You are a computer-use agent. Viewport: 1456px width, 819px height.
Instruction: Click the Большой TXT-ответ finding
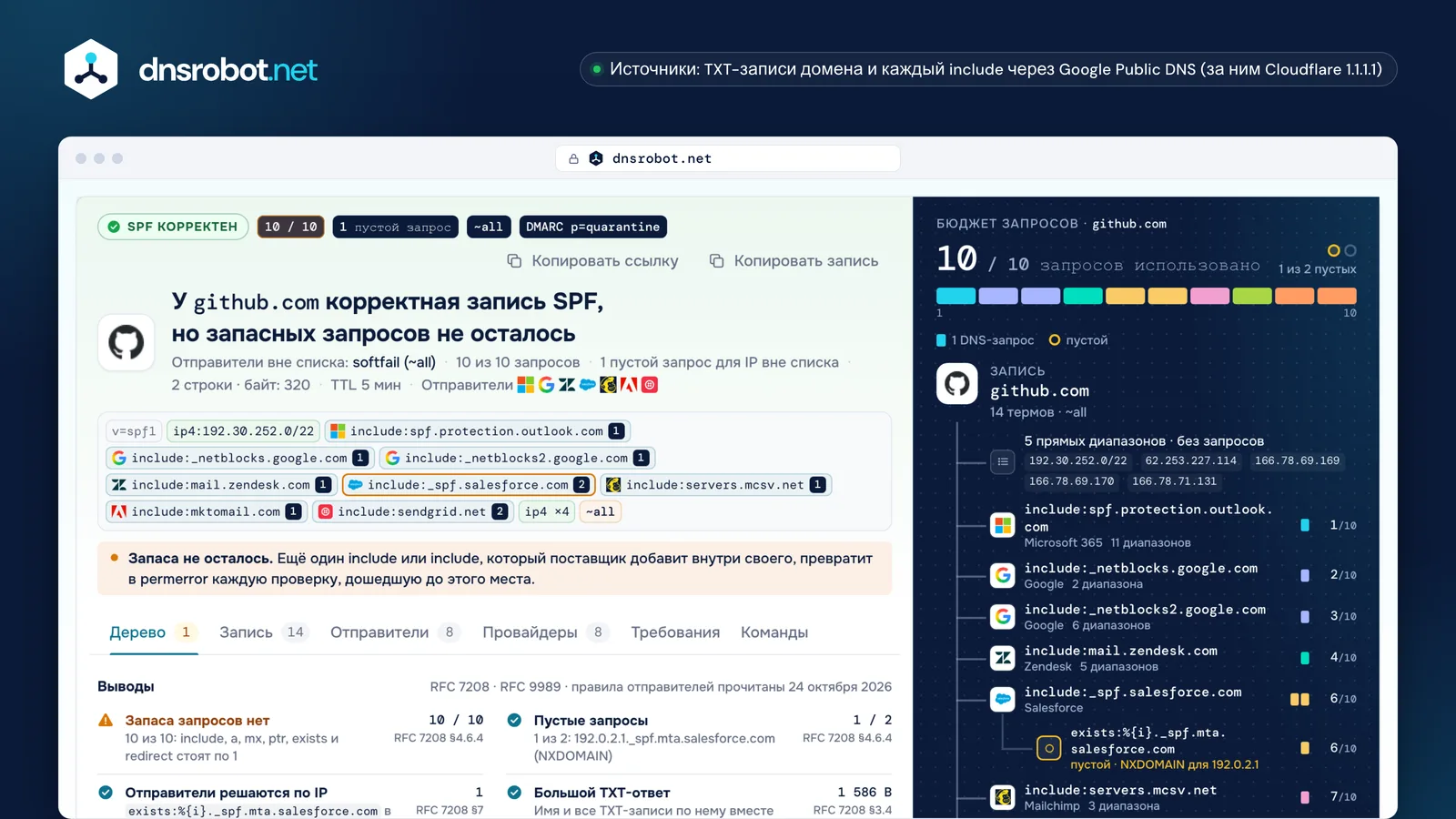(699, 801)
